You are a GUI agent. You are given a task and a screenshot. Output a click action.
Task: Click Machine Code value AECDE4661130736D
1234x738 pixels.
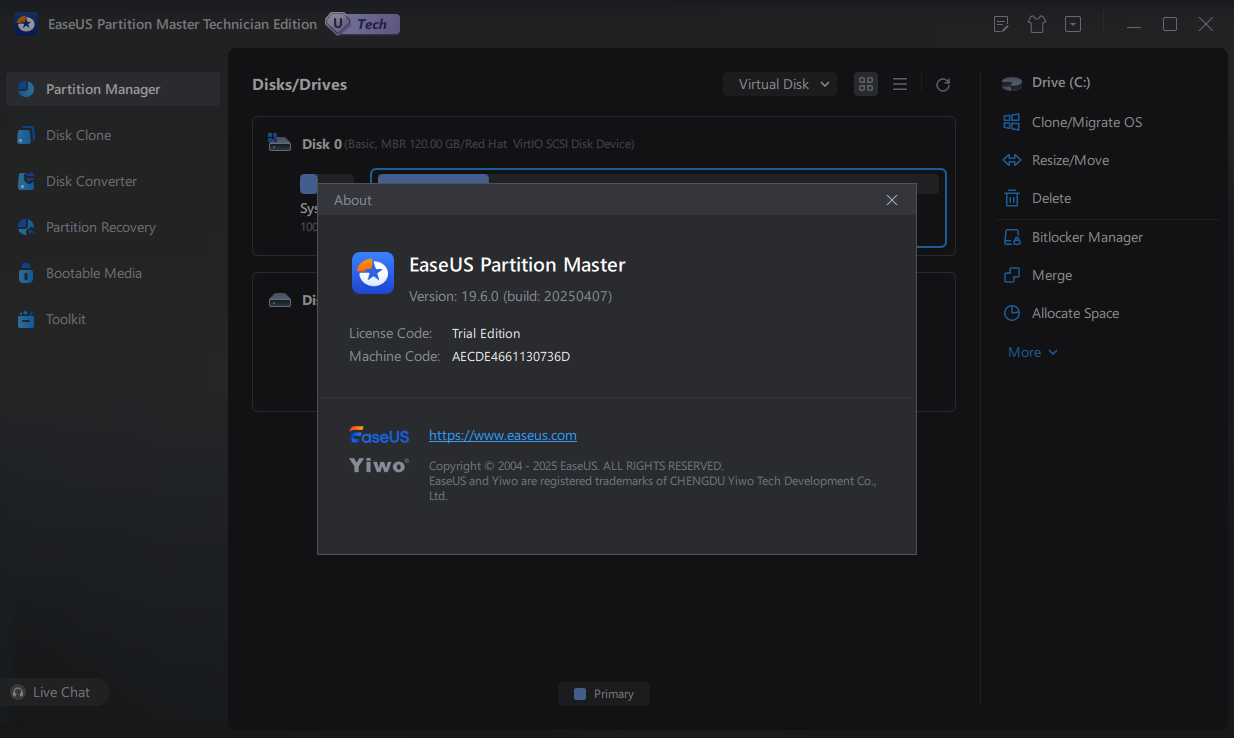(x=511, y=356)
